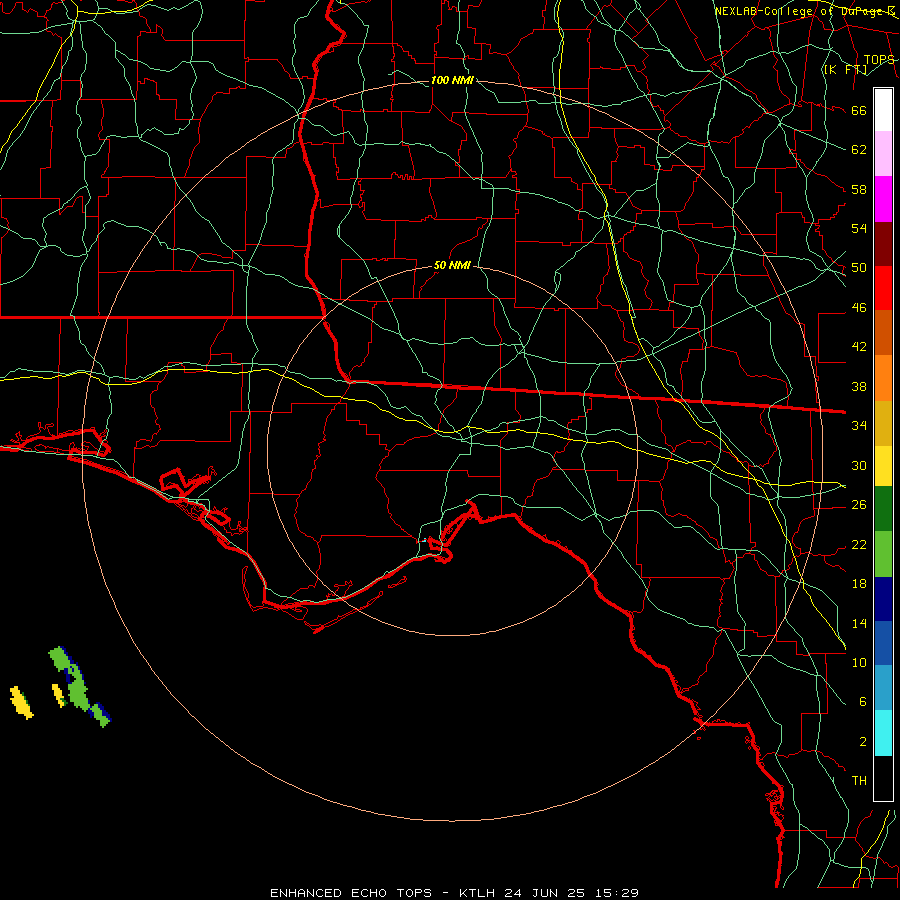Click the light pink 62 kft swatch
This screenshot has width=900, height=900.
(883, 154)
